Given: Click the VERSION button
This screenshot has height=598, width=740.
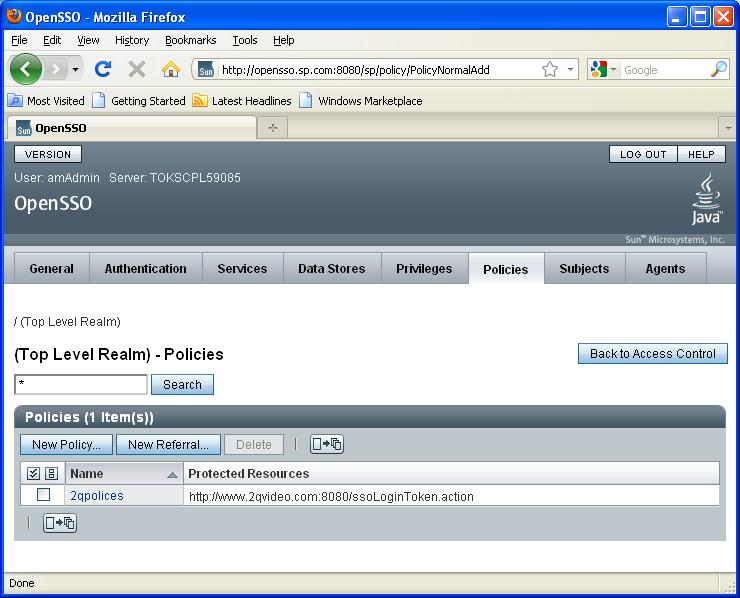Looking at the screenshot, I should coord(48,154).
